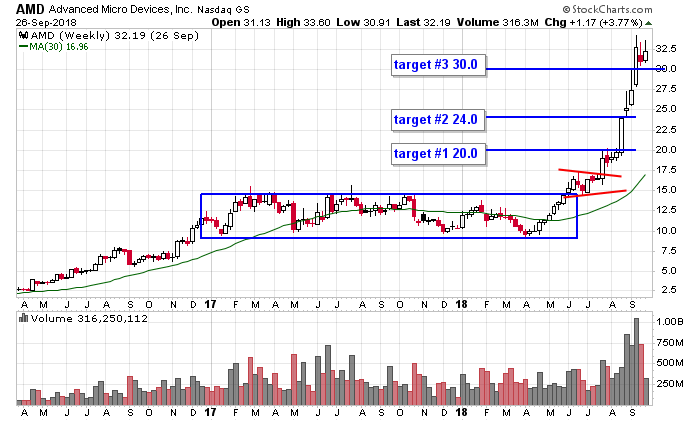Screen dimensions: 700x421
Task: Click the target #2 24.0 annotation label
Action: [438, 120]
